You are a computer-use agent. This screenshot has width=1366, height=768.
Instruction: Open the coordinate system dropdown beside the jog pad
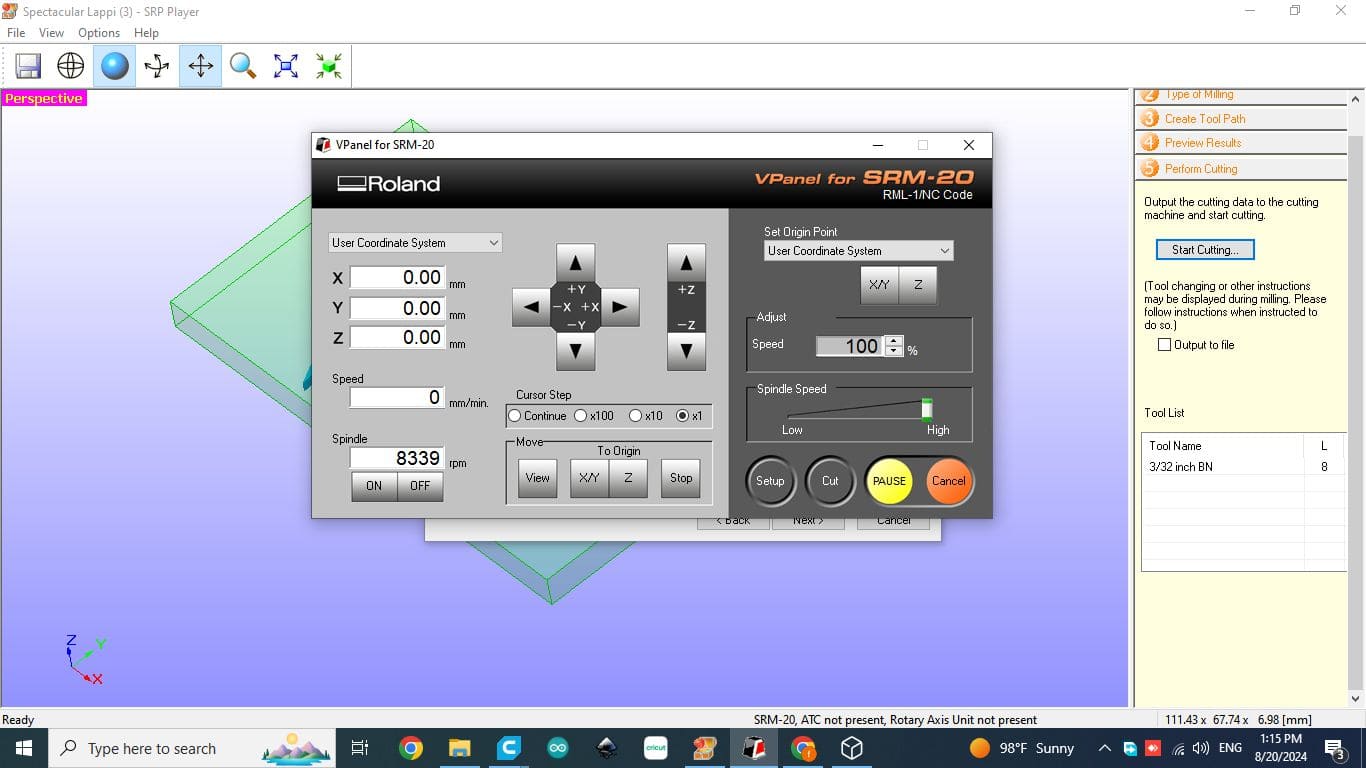click(x=415, y=243)
